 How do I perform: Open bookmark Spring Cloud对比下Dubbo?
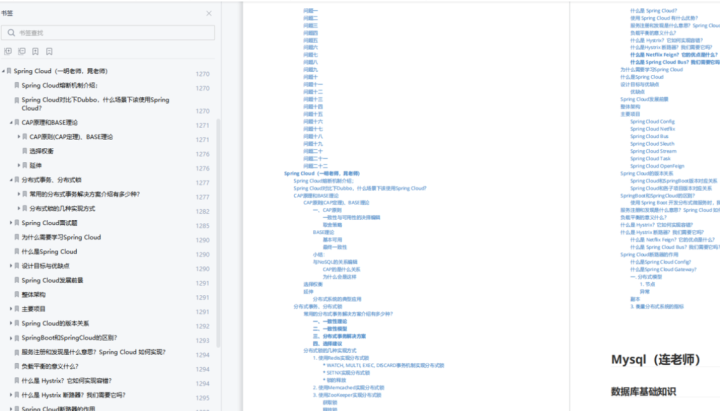[95, 104]
